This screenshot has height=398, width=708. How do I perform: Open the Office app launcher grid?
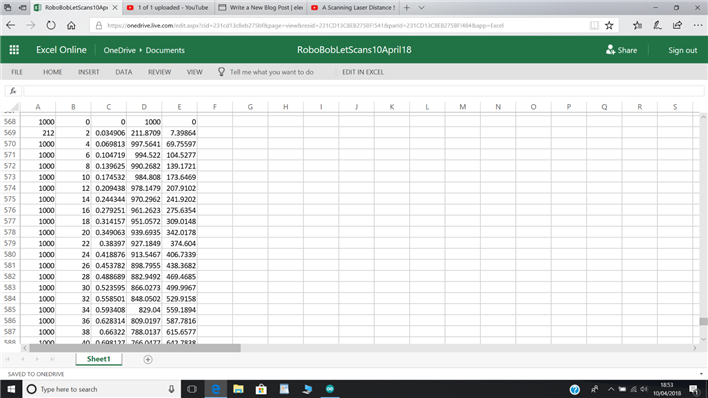[14, 50]
